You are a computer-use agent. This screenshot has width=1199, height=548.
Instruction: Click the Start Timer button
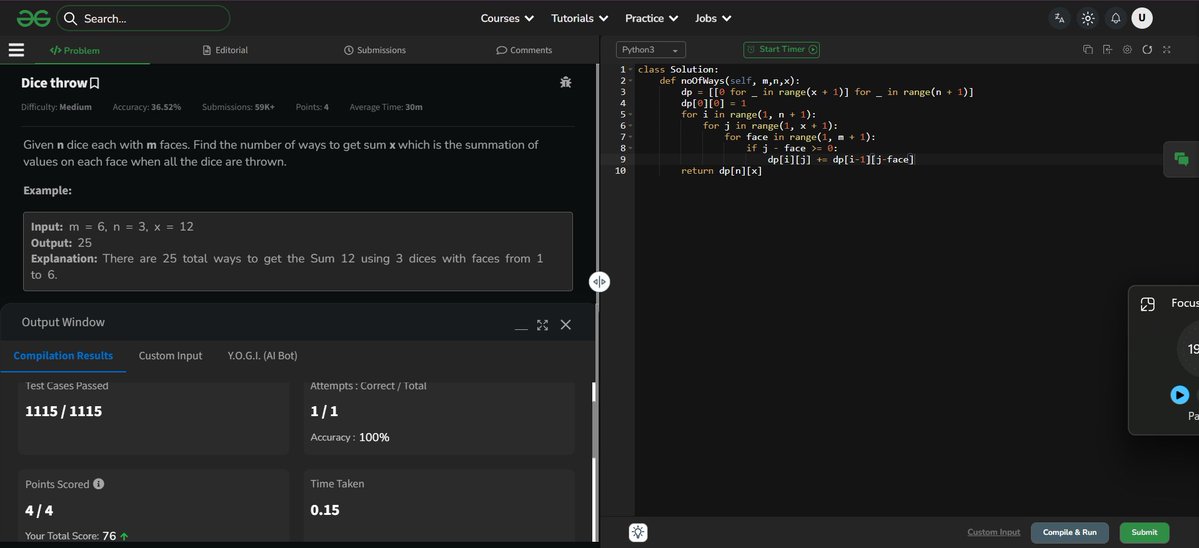tap(781, 50)
